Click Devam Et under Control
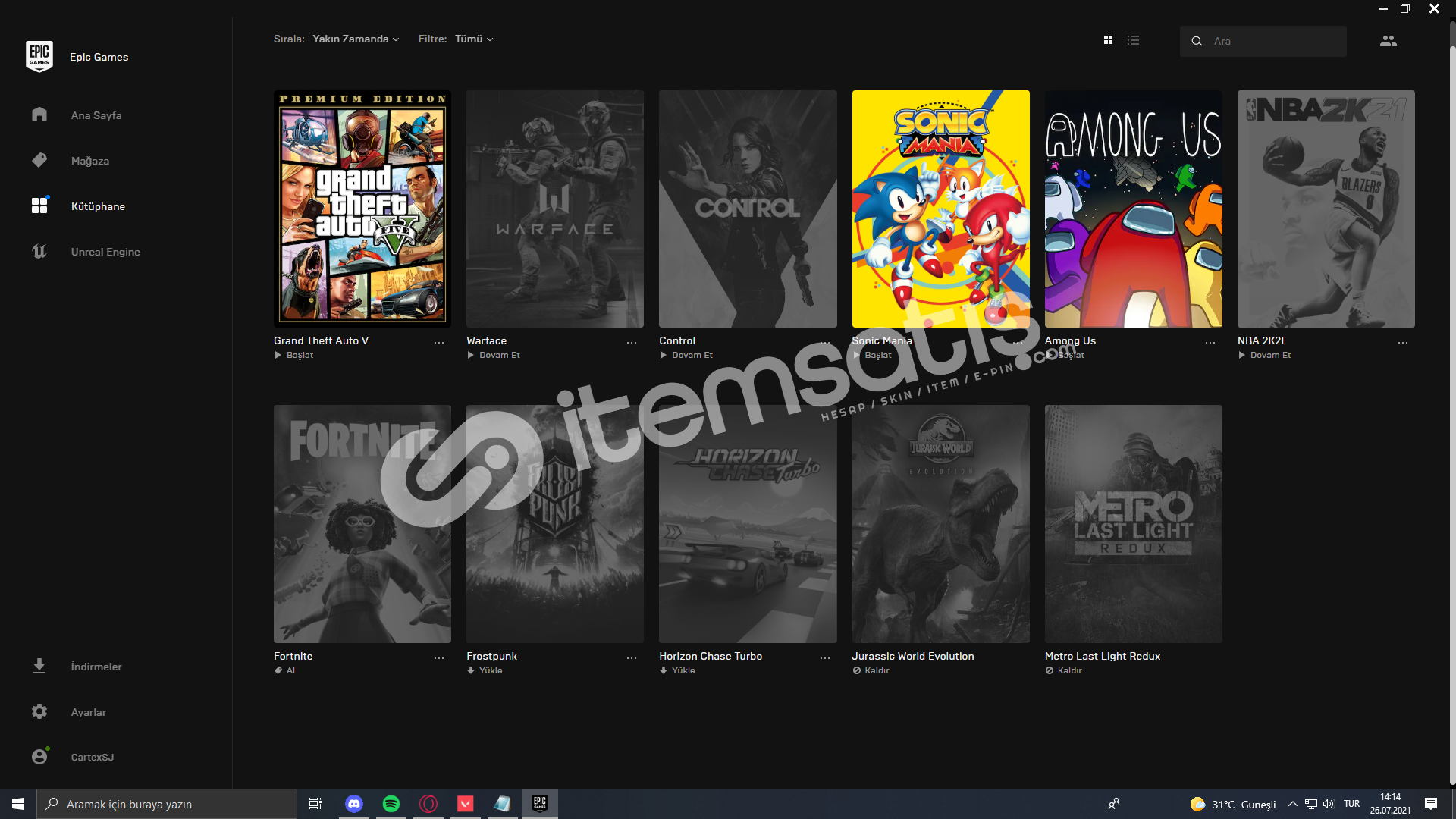 (686, 355)
